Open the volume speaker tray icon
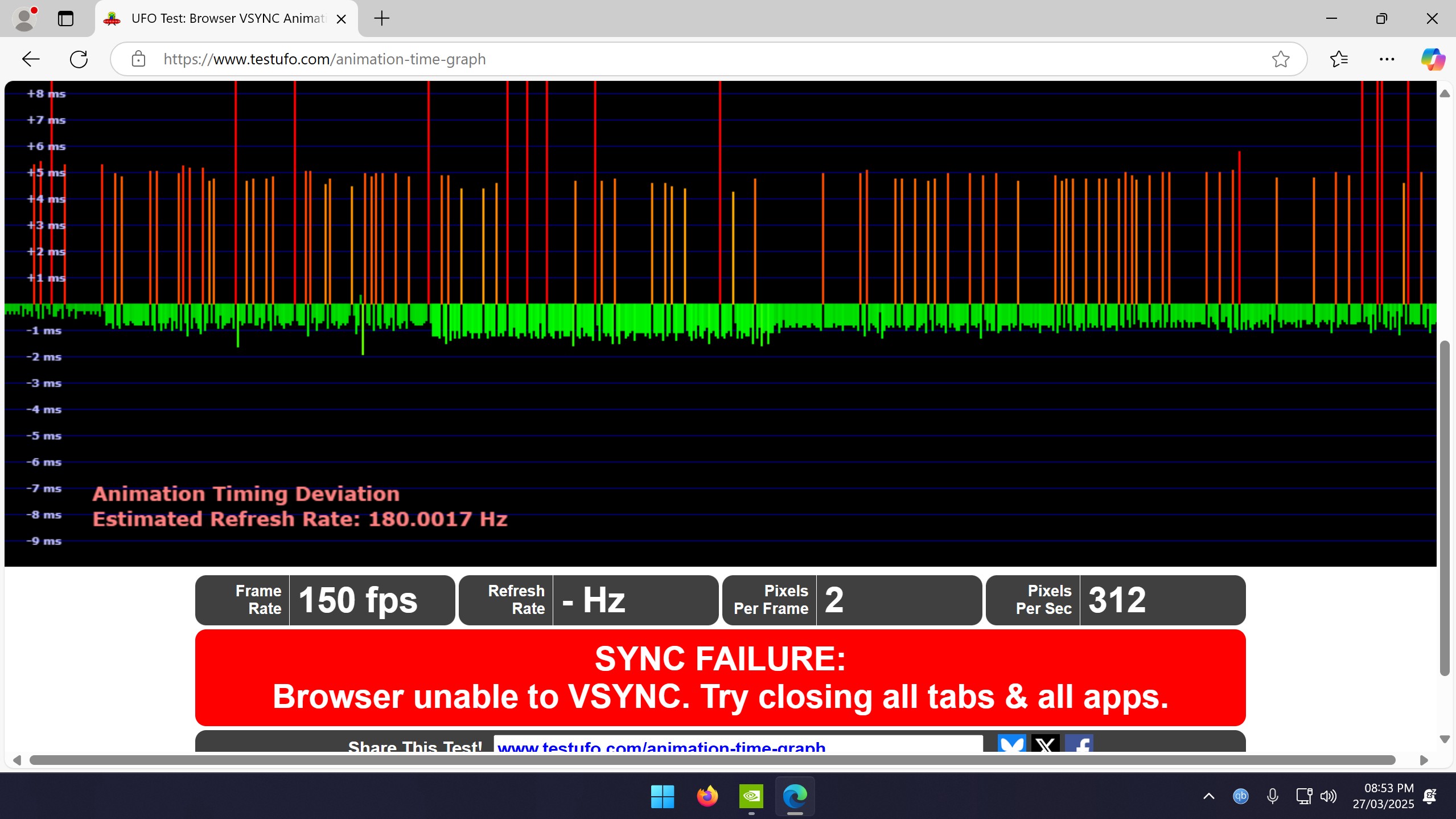 click(1329, 796)
